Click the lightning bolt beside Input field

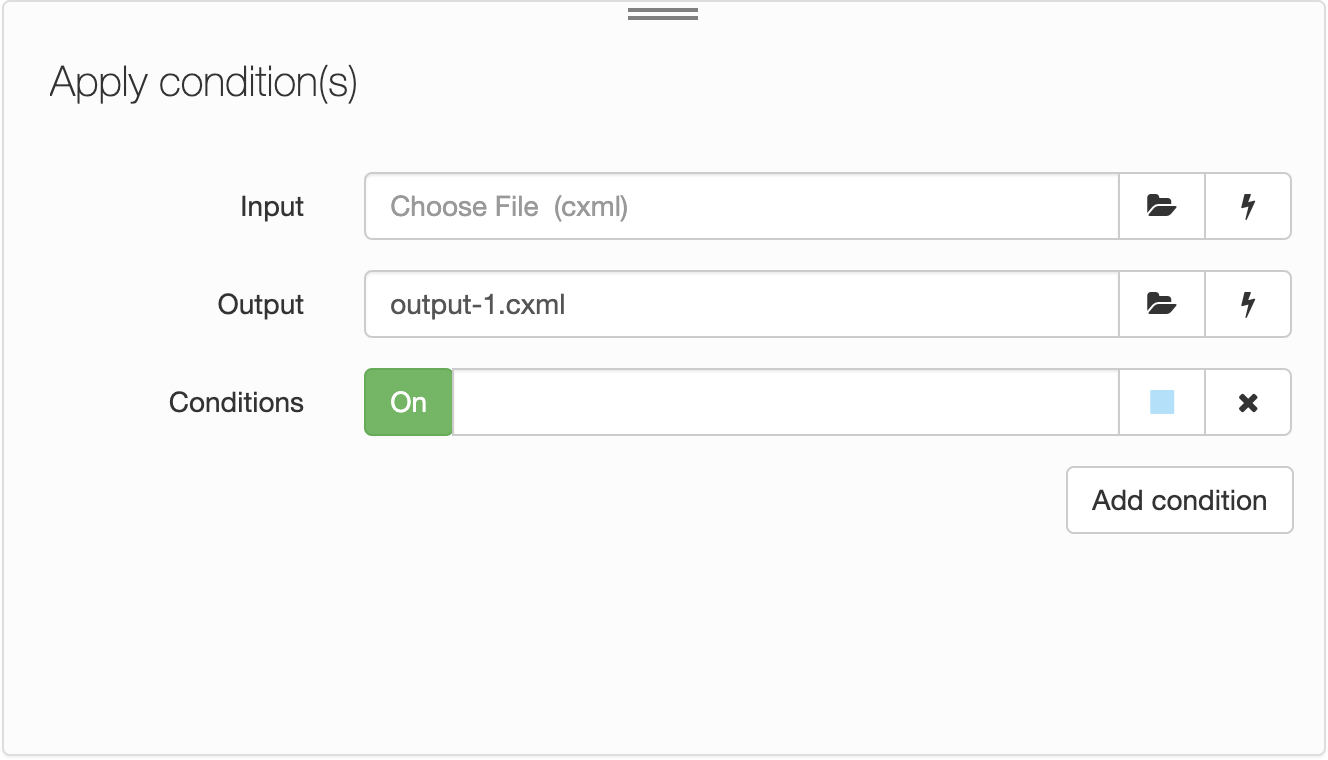[x=1248, y=206]
